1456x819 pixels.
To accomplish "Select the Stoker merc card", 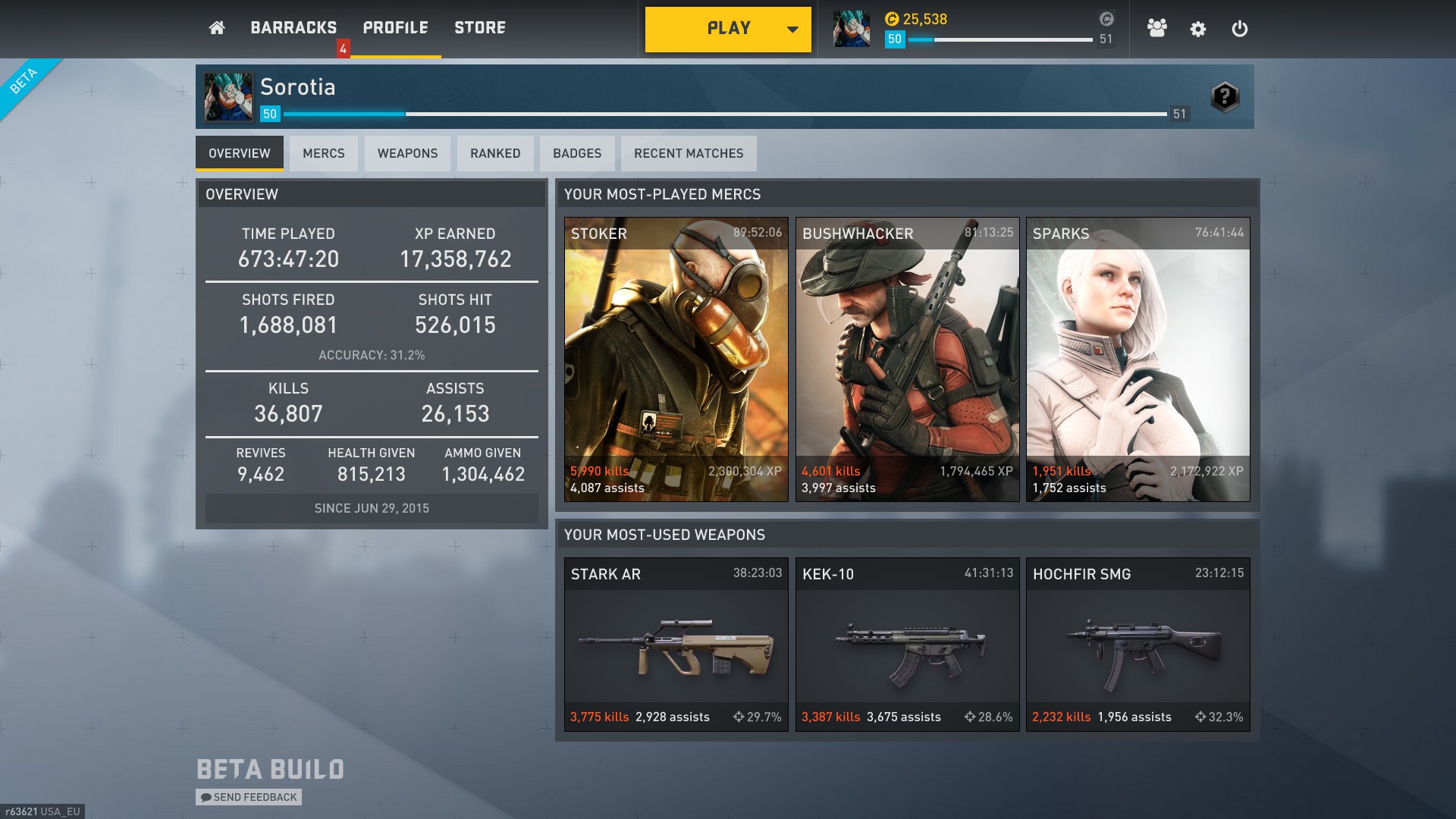I will pyautogui.click(x=676, y=359).
